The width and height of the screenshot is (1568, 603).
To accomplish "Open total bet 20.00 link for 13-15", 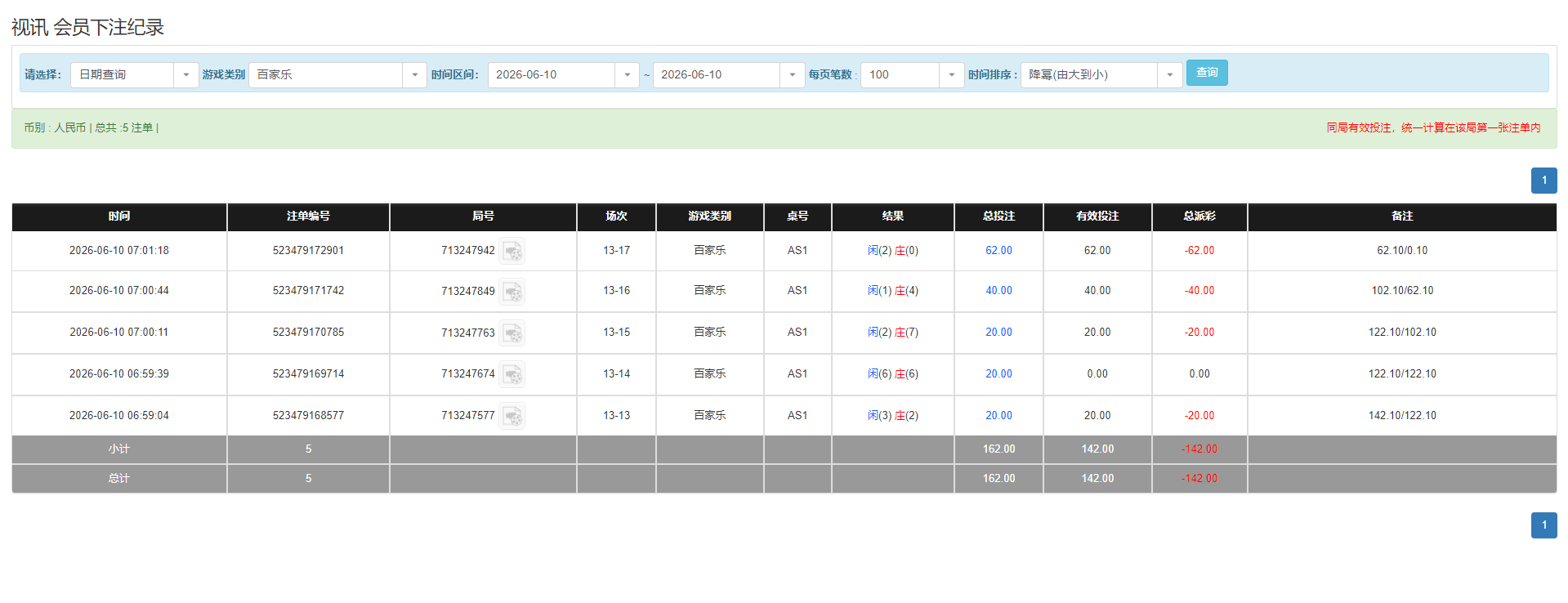I will pos(998,333).
